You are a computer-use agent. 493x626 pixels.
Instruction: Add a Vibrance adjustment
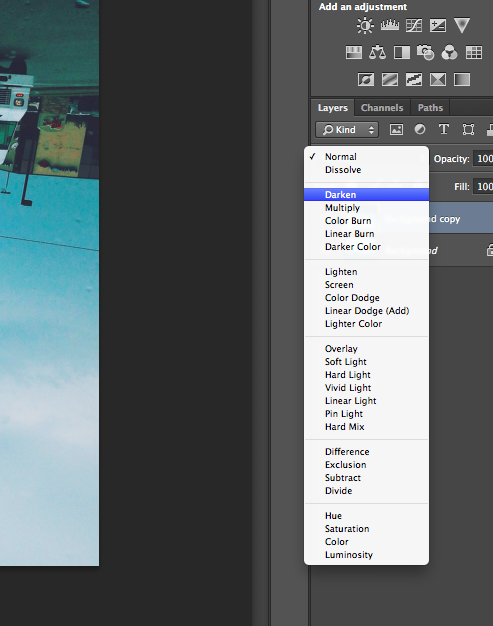(x=462, y=26)
